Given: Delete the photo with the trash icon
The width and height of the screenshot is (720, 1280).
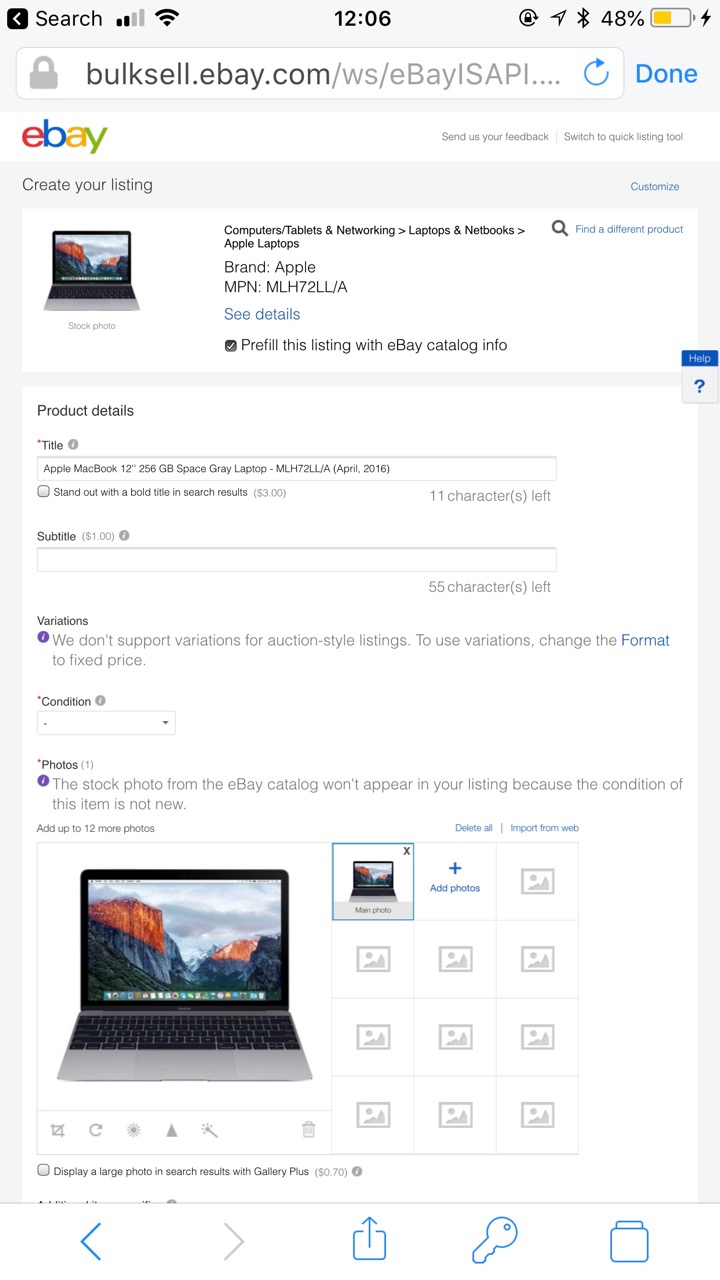Looking at the screenshot, I should (309, 1130).
